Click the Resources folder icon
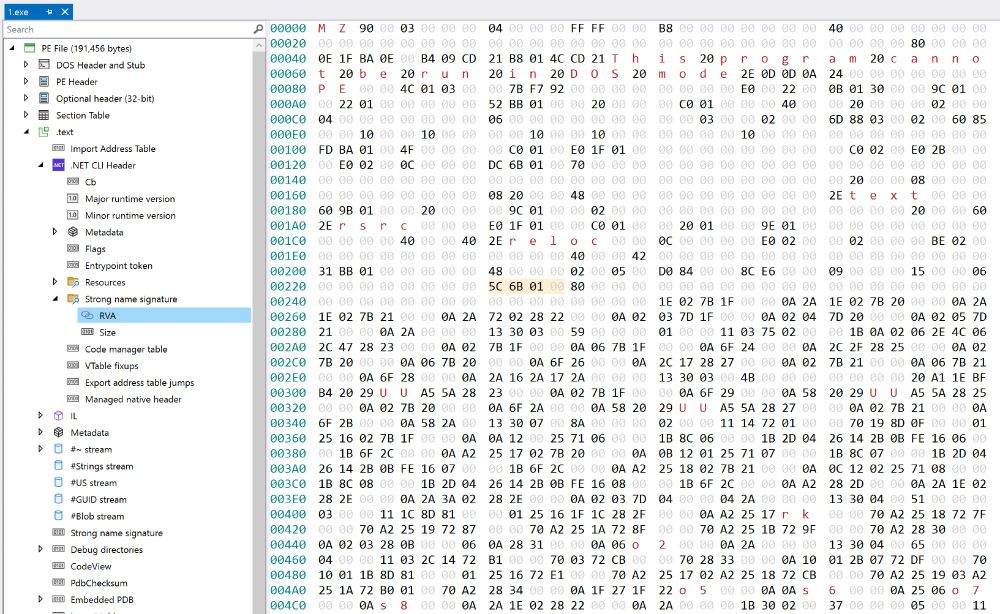 pyautogui.click(x=73, y=282)
